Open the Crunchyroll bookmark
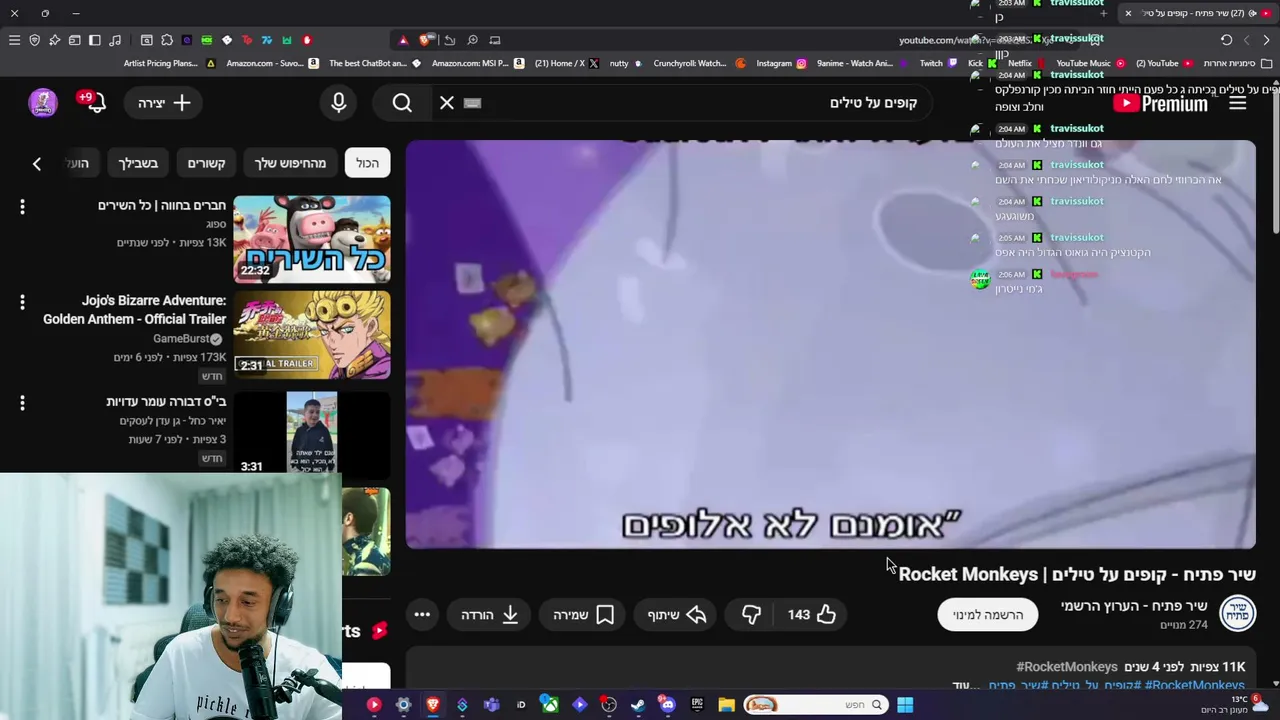 [x=700, y=63]
